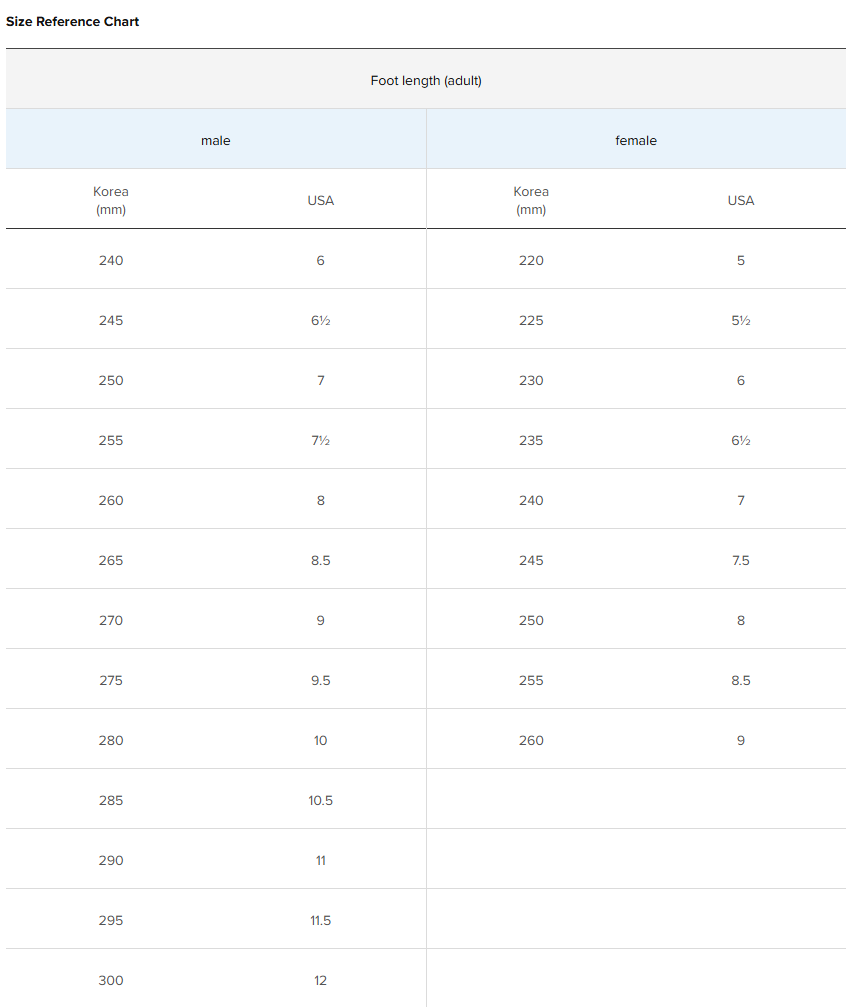Select the female column header
This screenshot has width=849, height=1007.
tap(636, 141)
